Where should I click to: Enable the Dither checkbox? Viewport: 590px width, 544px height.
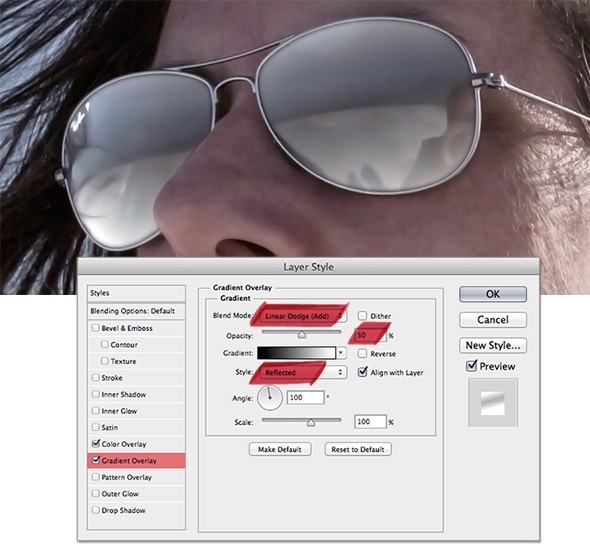[362, 315]
